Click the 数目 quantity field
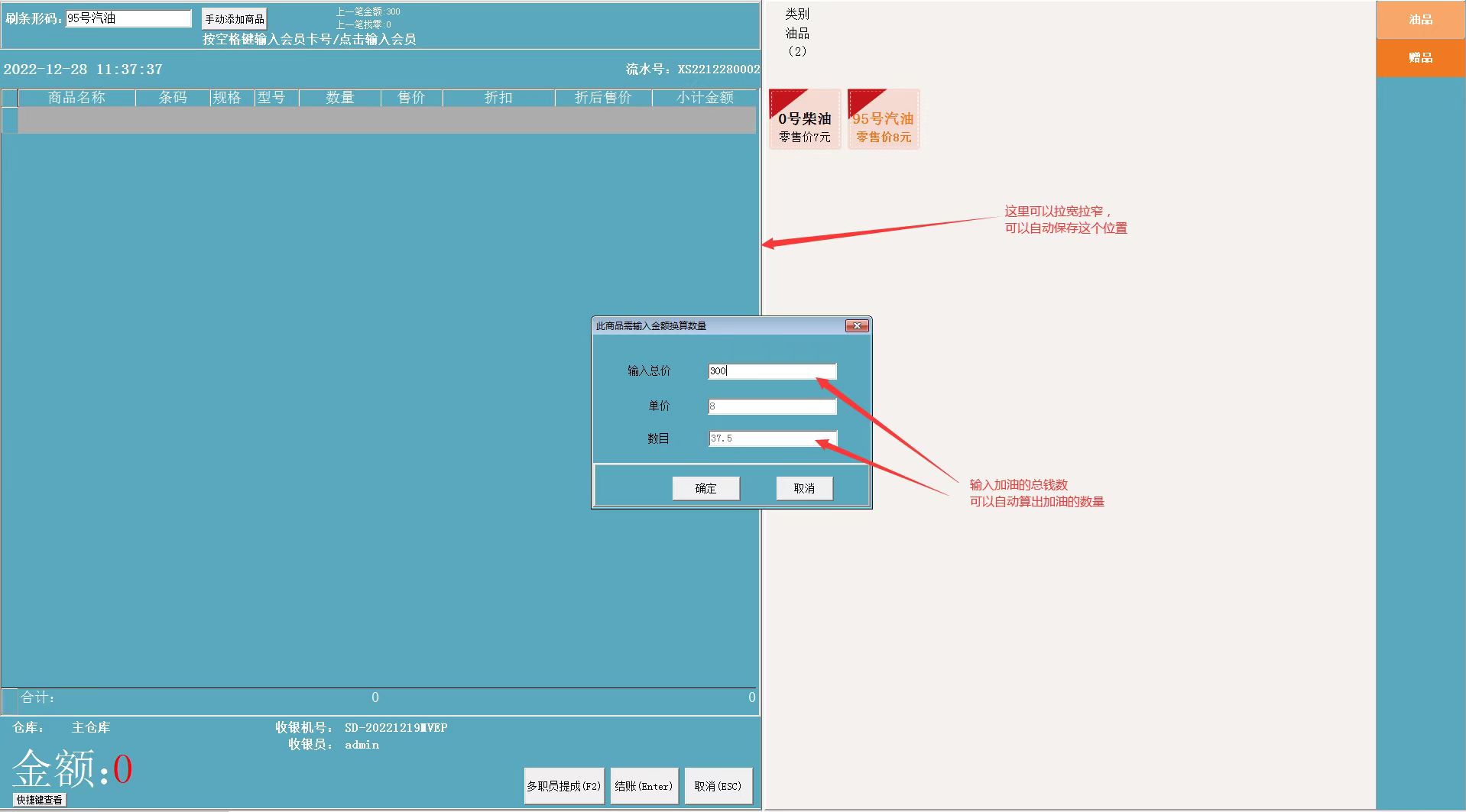This screenshot has width=1466, height=812. tap(772, 438)
